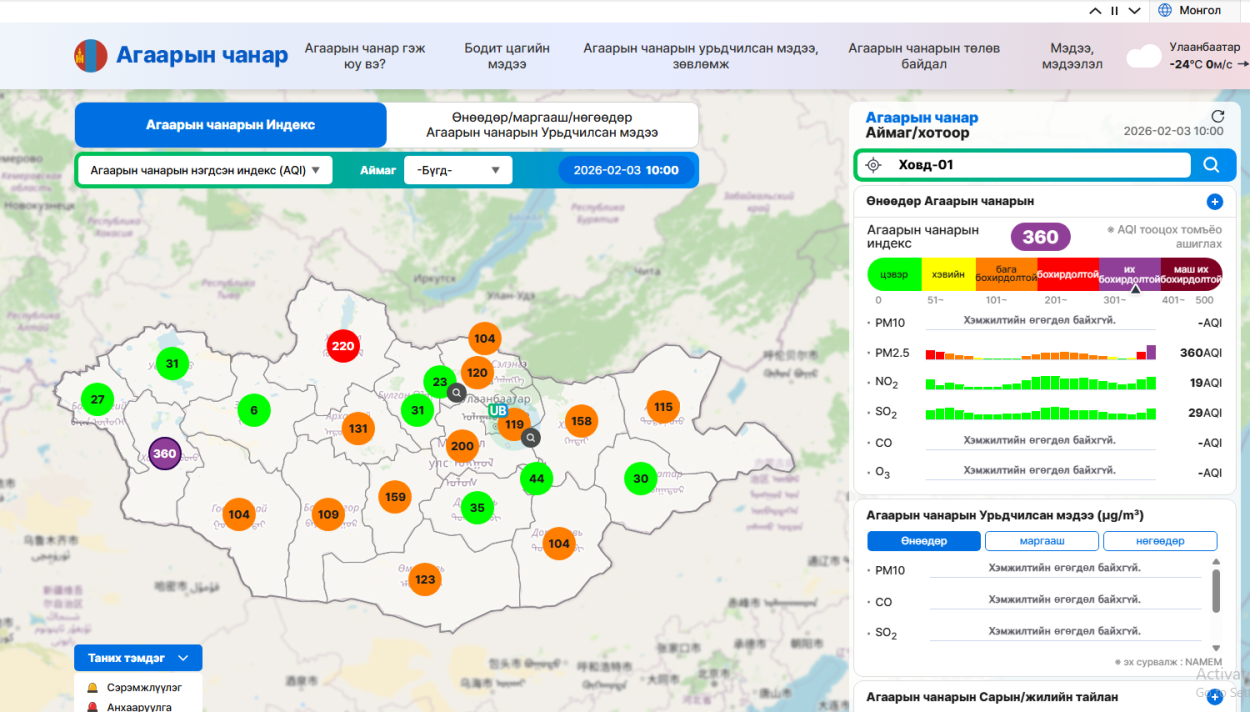Select the Өнөөдөр forecast option
The width and height of the screenshot is (1250, 712).
click(x=923, y=541)
